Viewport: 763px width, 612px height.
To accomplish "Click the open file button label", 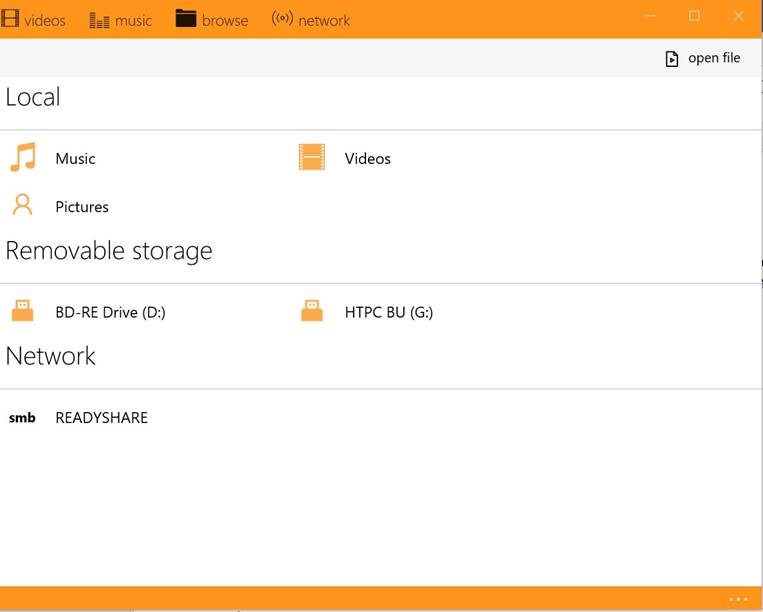I will (x=714, y=58).
